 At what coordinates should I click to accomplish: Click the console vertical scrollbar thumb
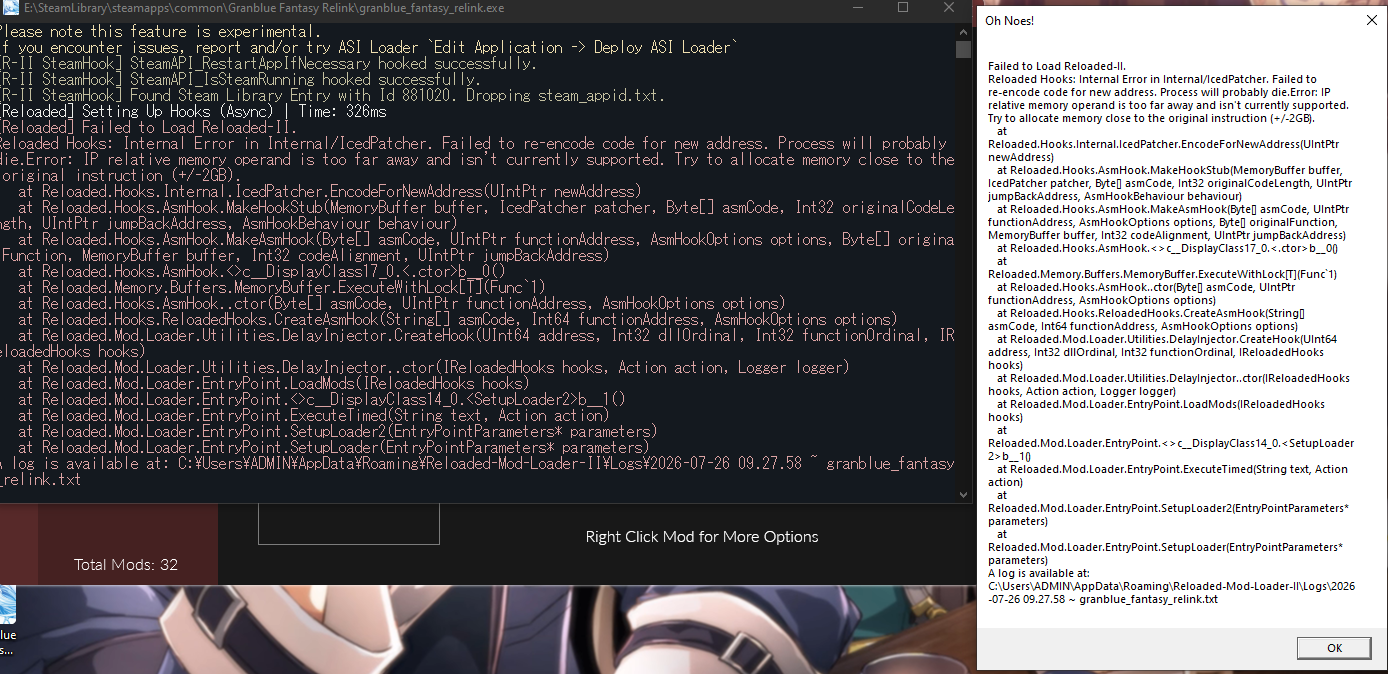point(963,50)
